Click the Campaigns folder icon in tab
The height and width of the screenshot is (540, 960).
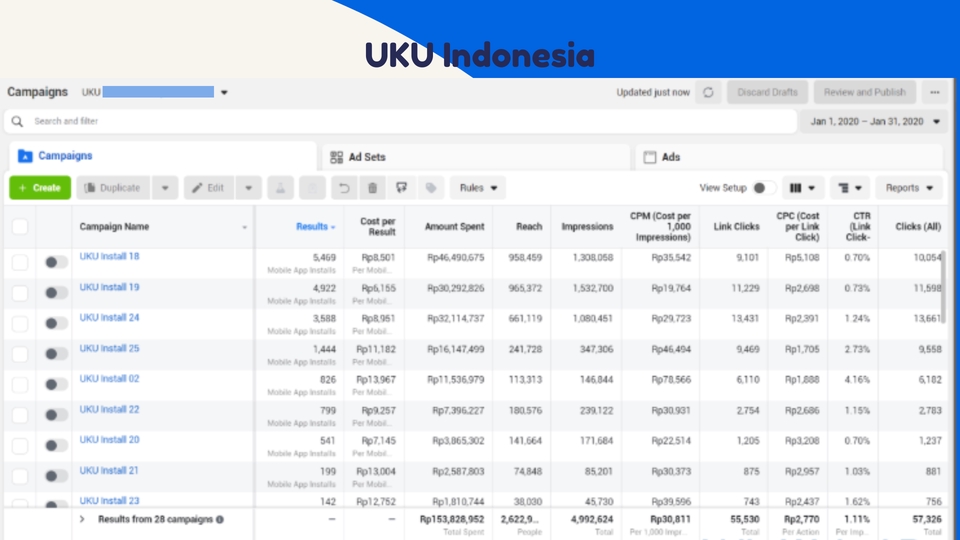25,156
